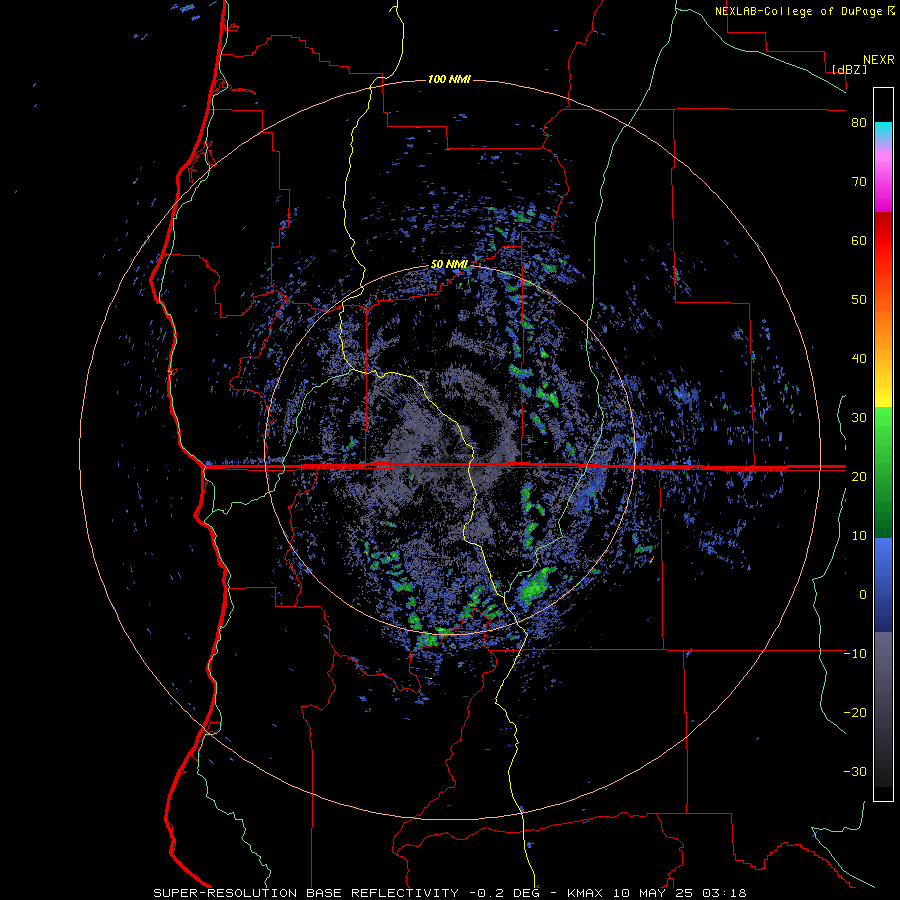This screenshot has width=900, height=900.
Task: Click the 70 value on the dBZ scale
Action: [x=859, y=182]
